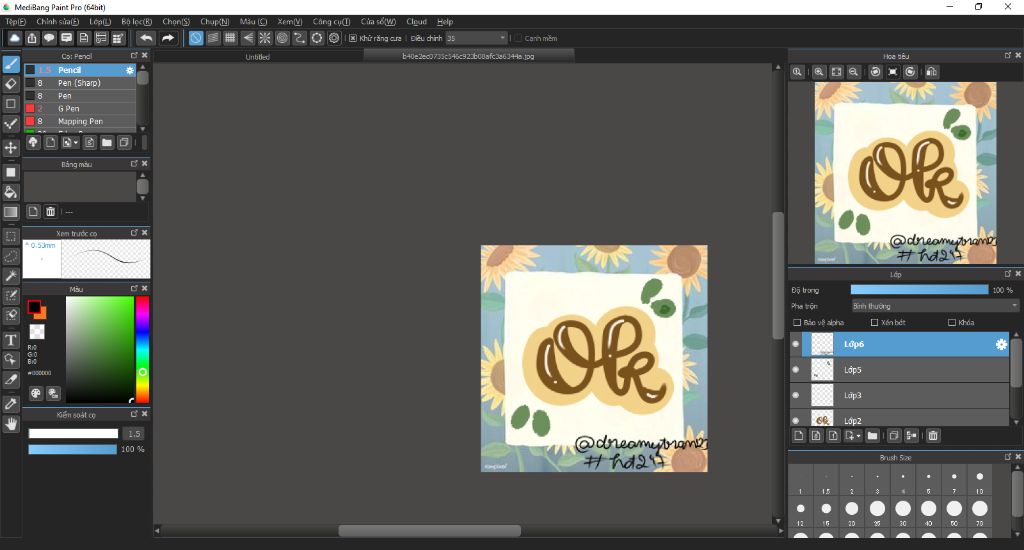Click the hue spectrum strip
The width and height of the screenshot is (1024, 550).
142,349
